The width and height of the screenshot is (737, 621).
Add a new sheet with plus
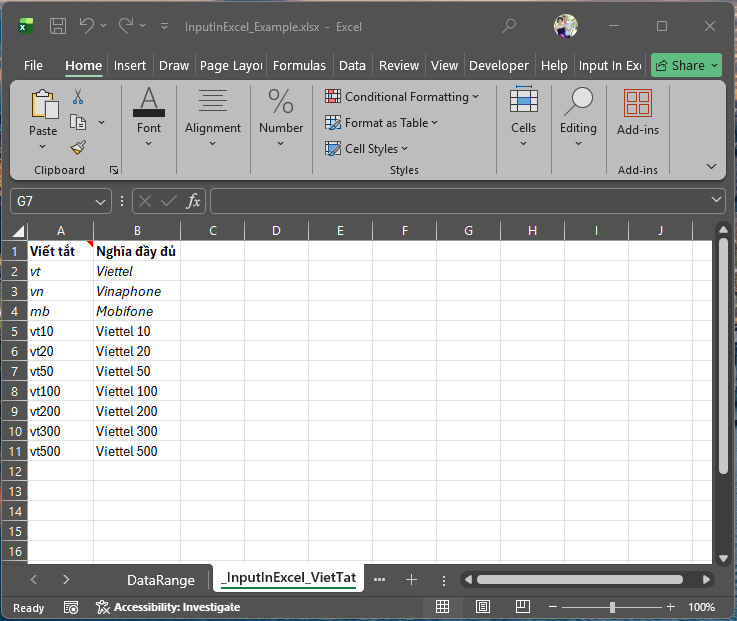point(411,580)
